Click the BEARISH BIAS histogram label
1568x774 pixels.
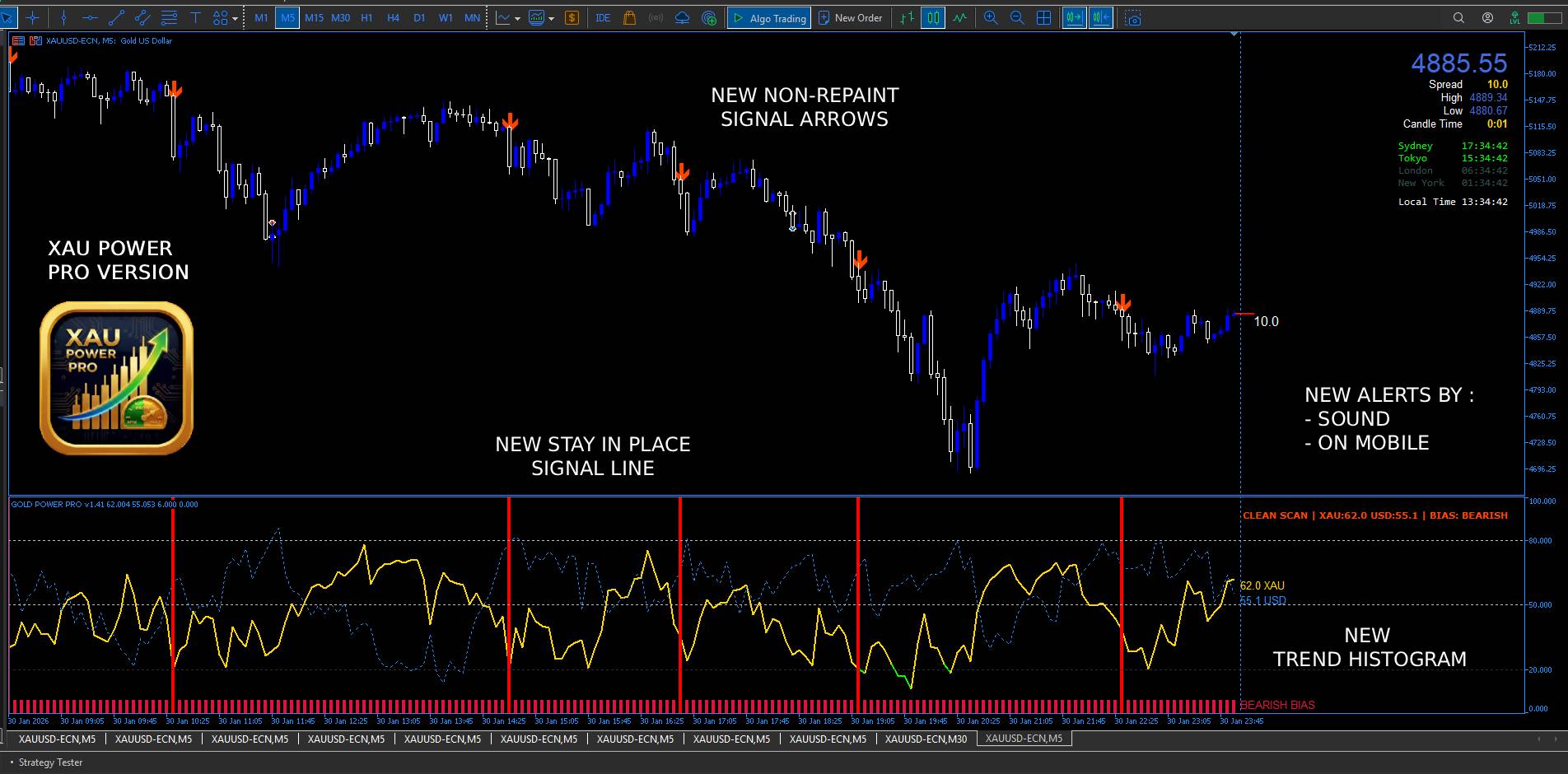coord(1277,705)
